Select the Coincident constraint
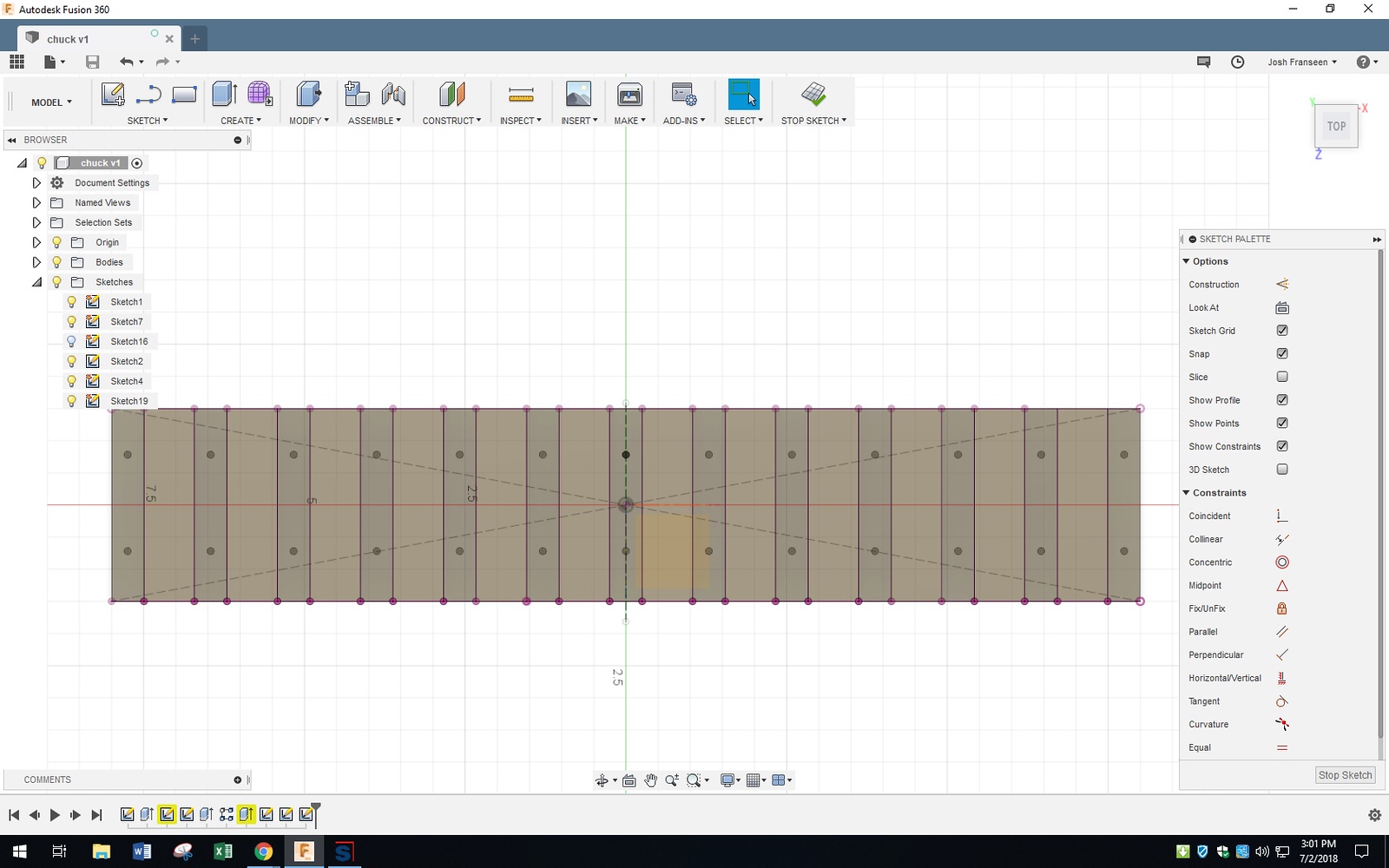 pyautogui.click(x=1282, y=516)
